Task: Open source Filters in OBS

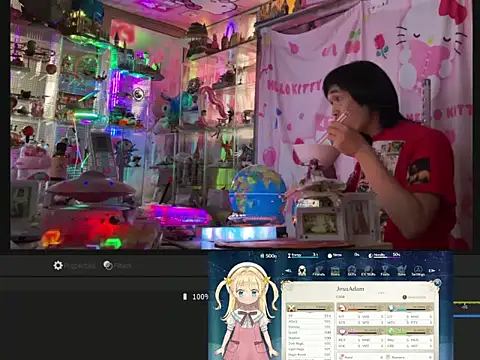Action: pos(117,266)
